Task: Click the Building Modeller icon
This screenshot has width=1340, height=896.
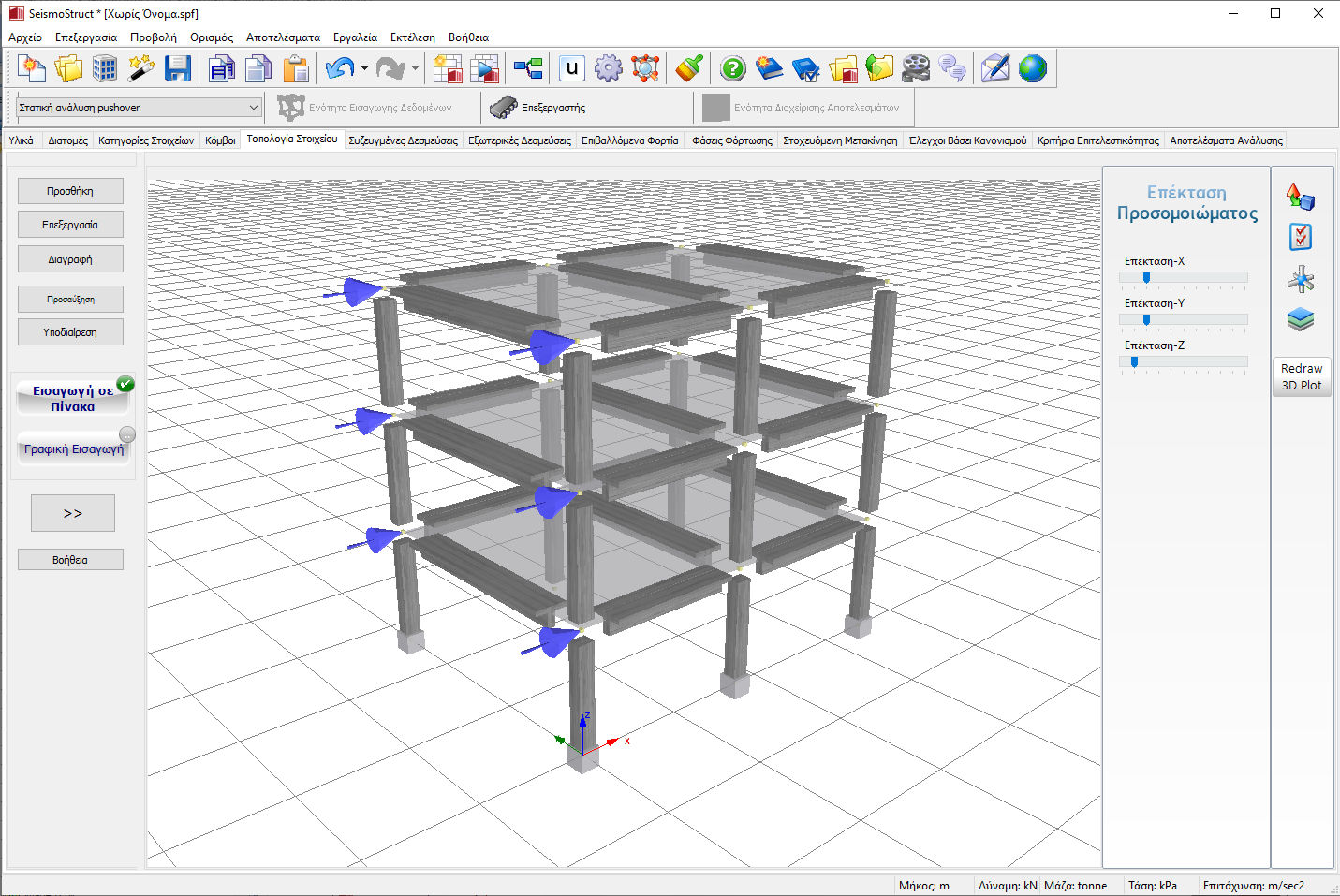Action: click(x=105, y=68)
